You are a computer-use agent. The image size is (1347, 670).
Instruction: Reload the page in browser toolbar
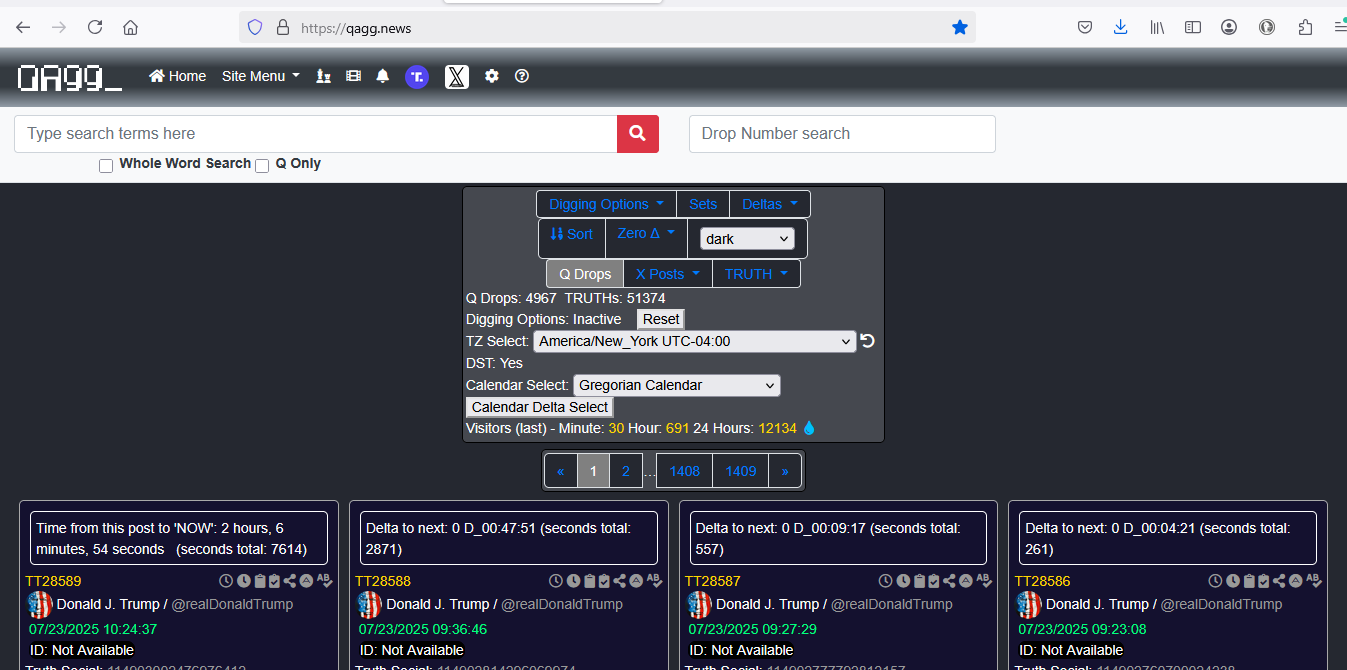point(95,28)
